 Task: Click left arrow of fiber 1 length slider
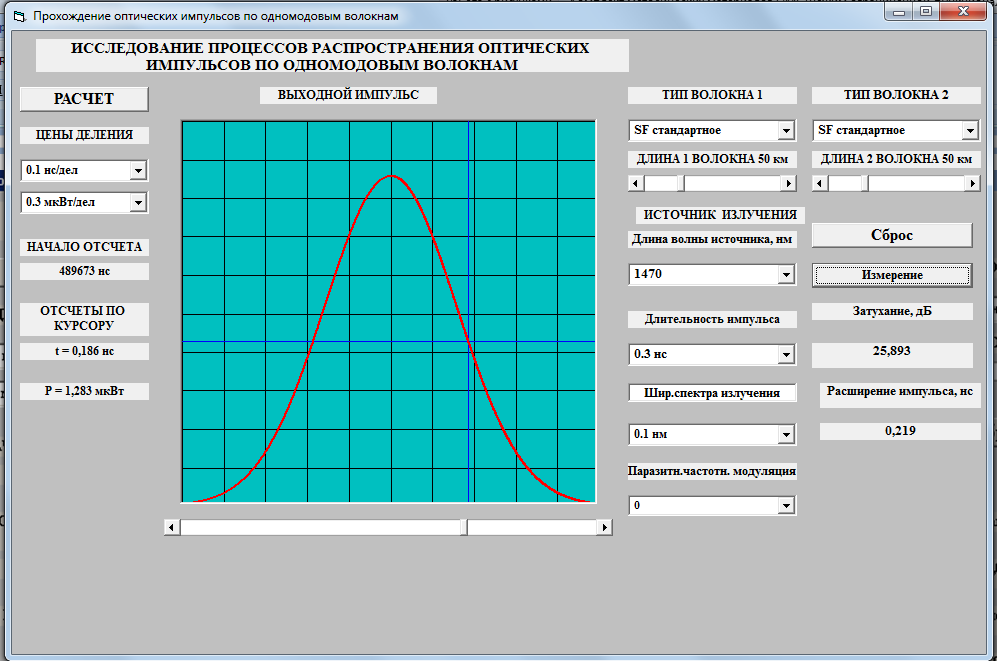point(636,184)
